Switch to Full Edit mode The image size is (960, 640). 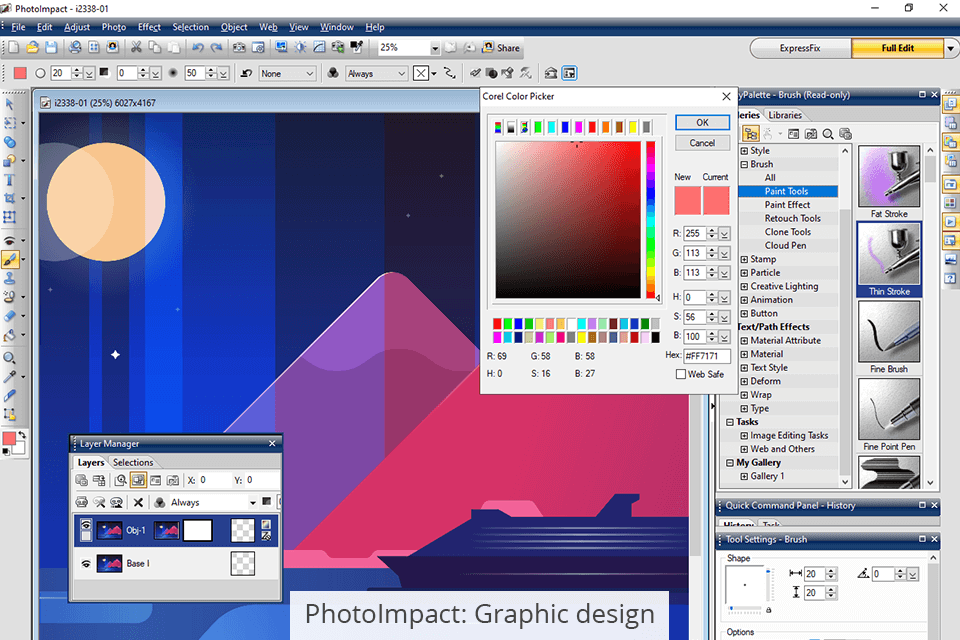(897, 48)
